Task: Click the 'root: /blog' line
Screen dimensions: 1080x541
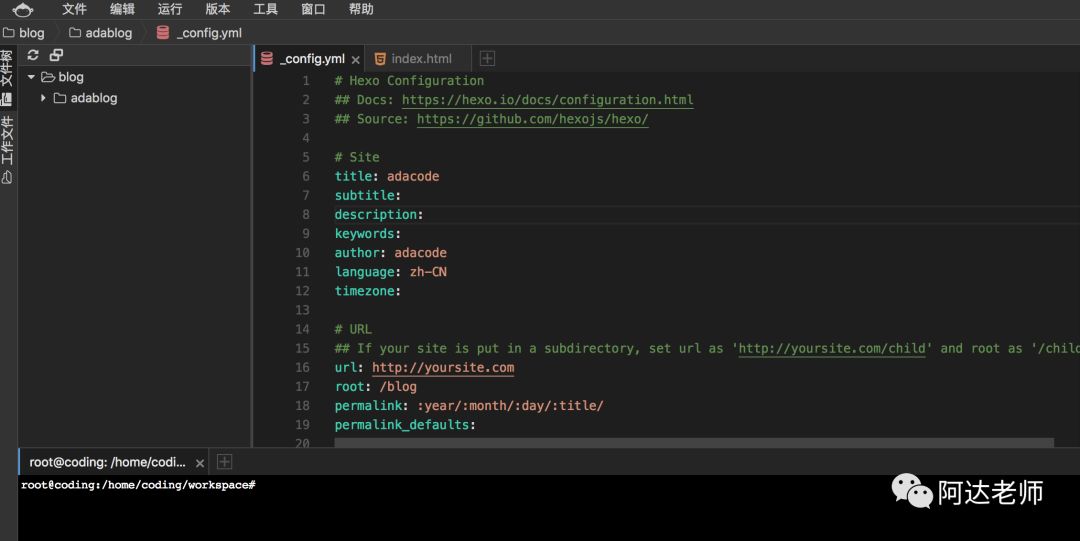Action: click(x=375, y=387)
